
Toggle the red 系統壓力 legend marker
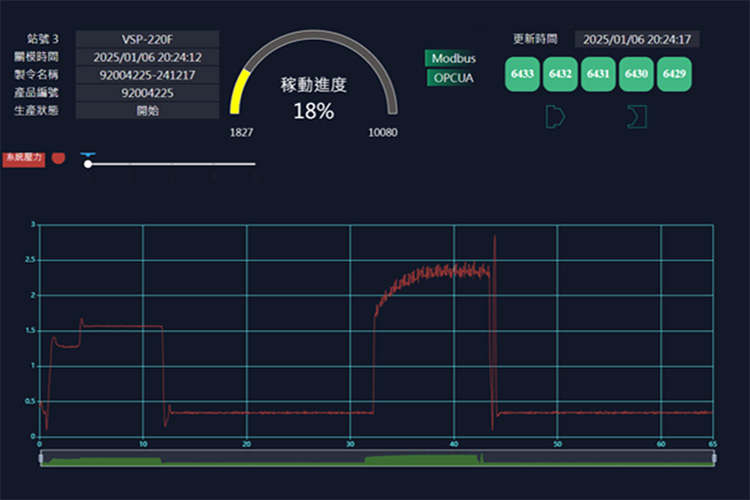[x=58, y=158]
